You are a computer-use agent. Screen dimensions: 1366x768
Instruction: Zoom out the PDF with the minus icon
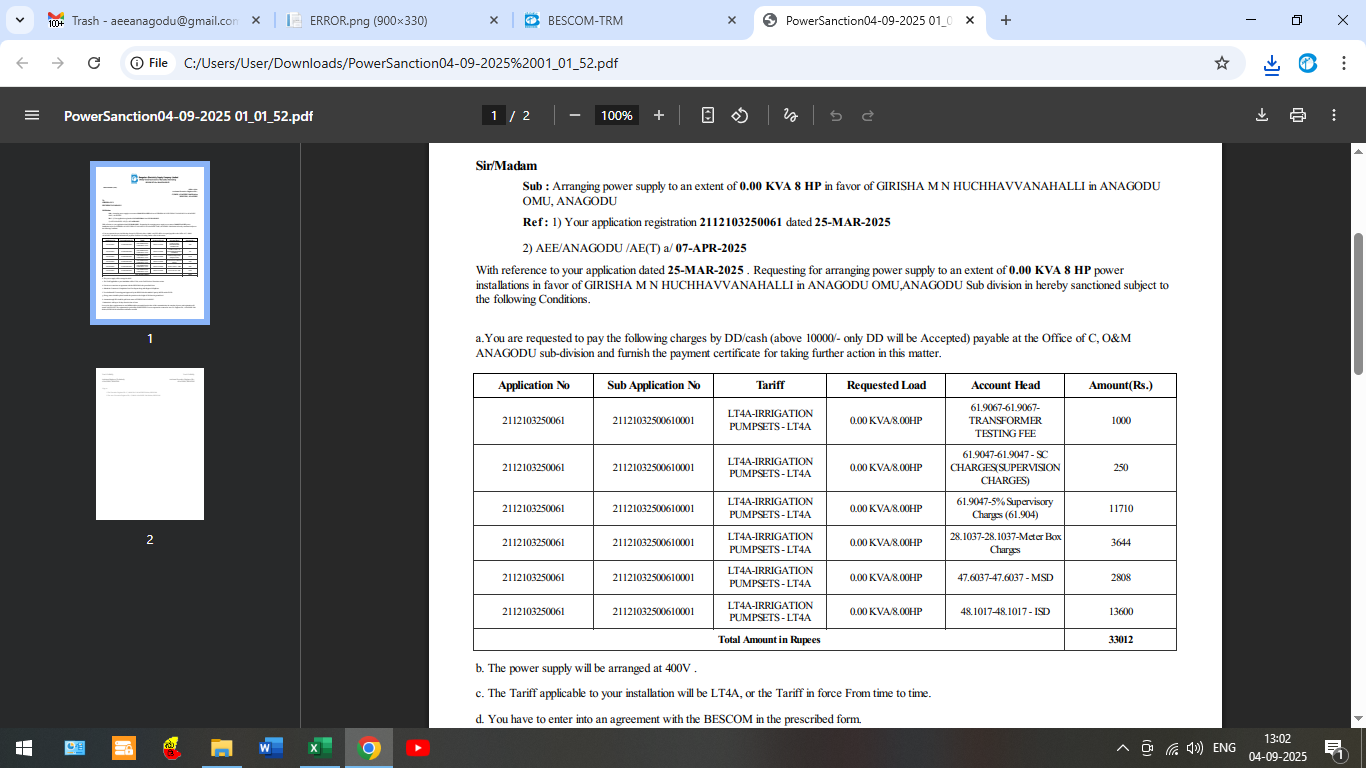[x=575, y=115]
